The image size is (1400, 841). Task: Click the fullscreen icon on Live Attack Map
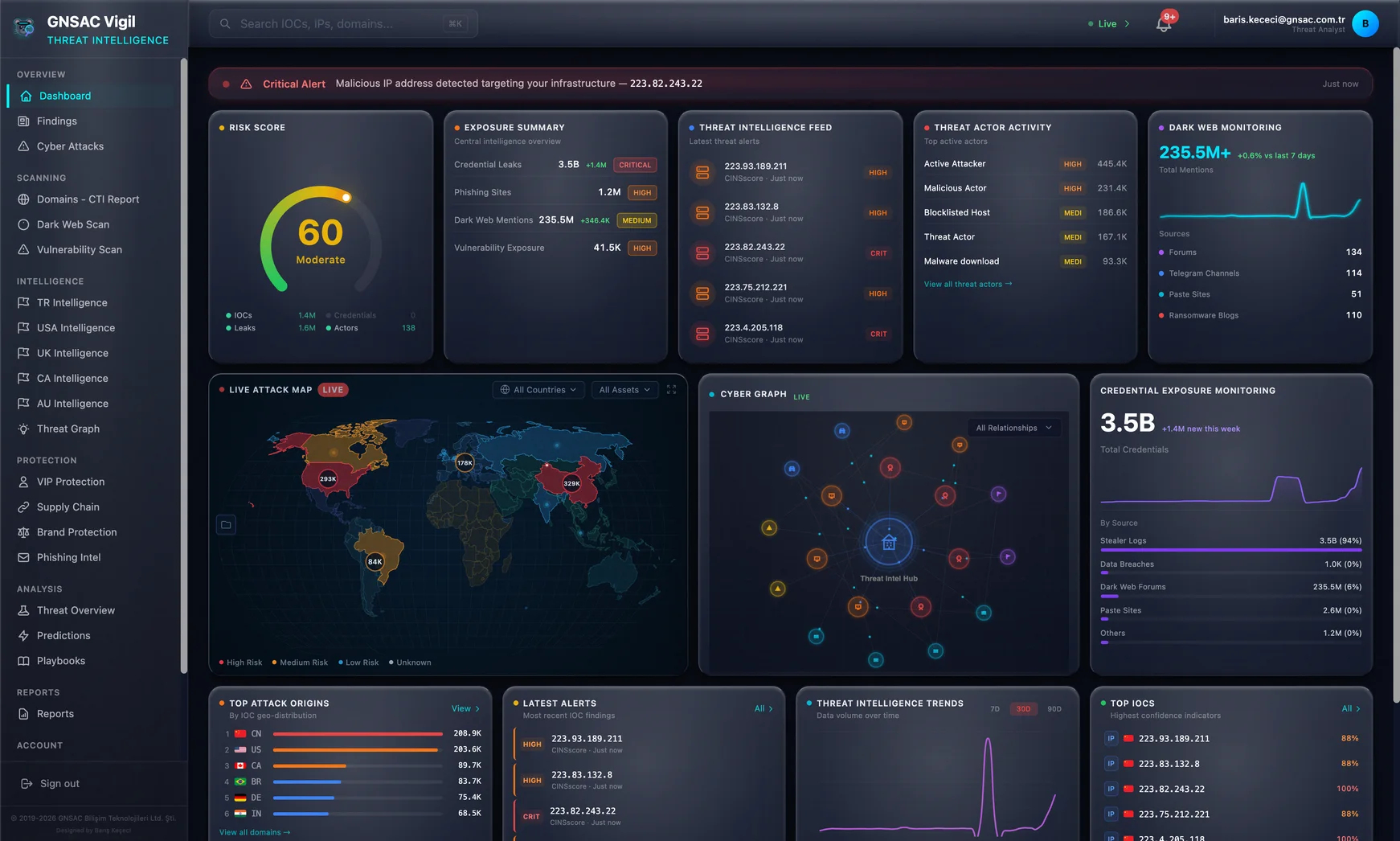pyautogui.click(x=672, y=390)
